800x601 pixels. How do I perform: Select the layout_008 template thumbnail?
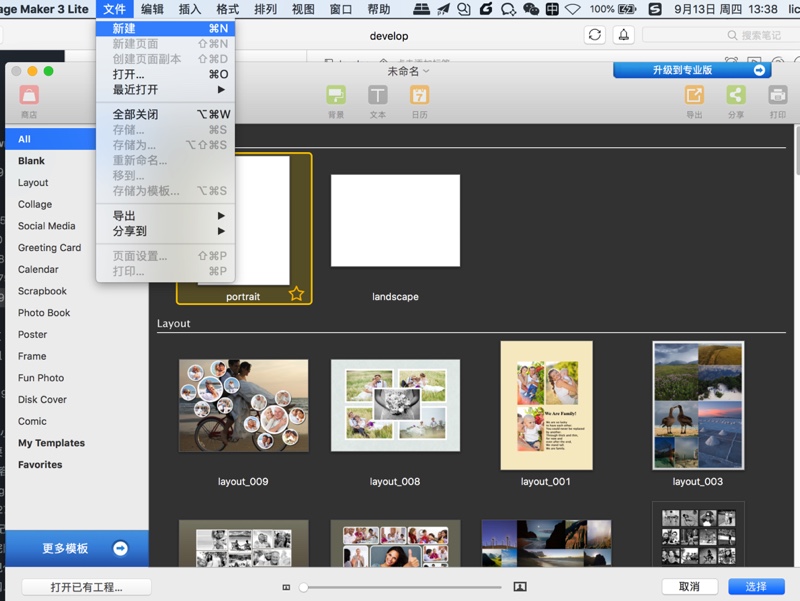pyautogui.click(x=395, y=406)
